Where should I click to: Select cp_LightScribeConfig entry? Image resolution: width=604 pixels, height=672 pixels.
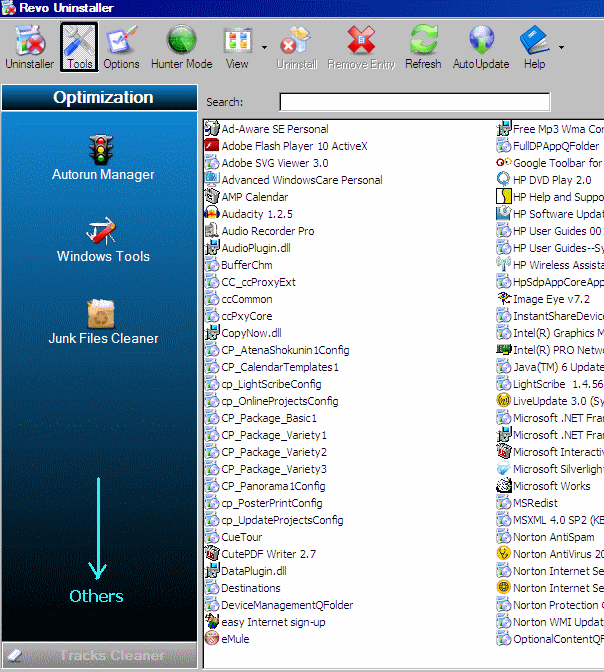pyautogui.click(x=263, y=384)
